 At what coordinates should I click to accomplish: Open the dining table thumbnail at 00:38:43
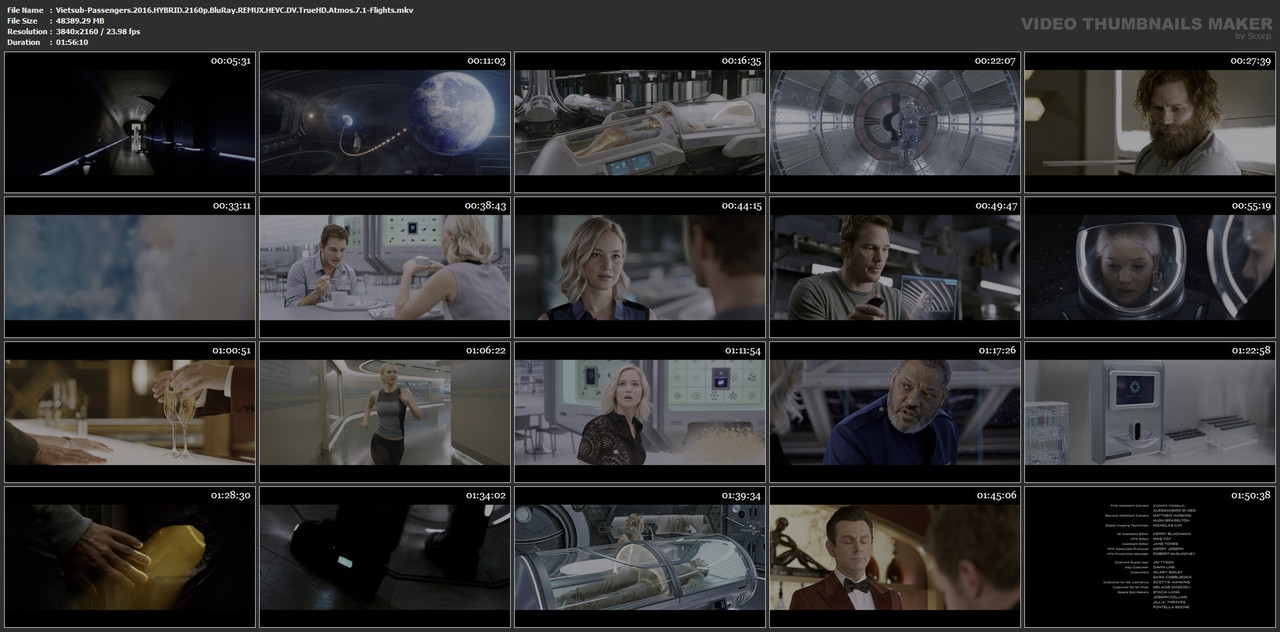coord(385,267)
